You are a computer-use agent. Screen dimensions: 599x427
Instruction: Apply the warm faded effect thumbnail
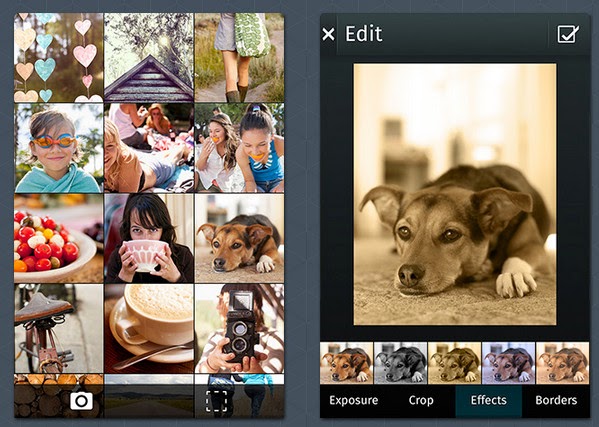click(x=562, y=363)
